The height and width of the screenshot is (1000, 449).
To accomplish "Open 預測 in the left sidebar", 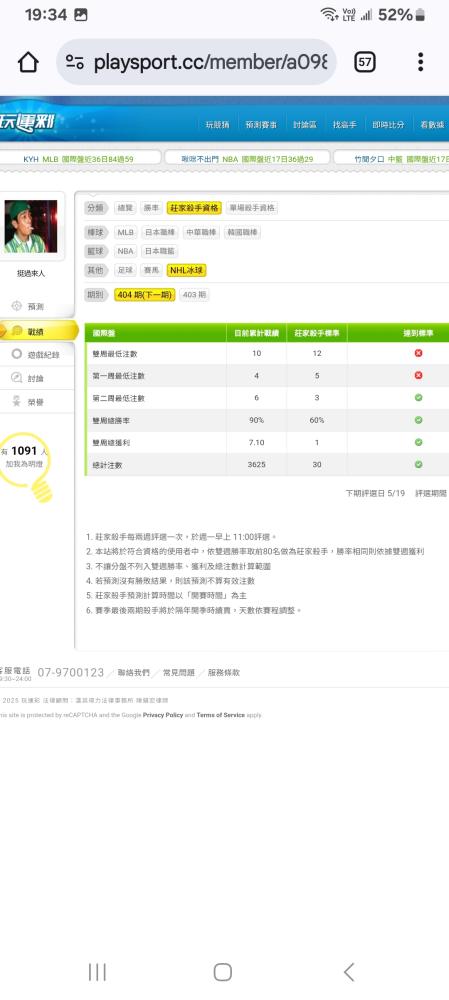I will pos(36,307).
